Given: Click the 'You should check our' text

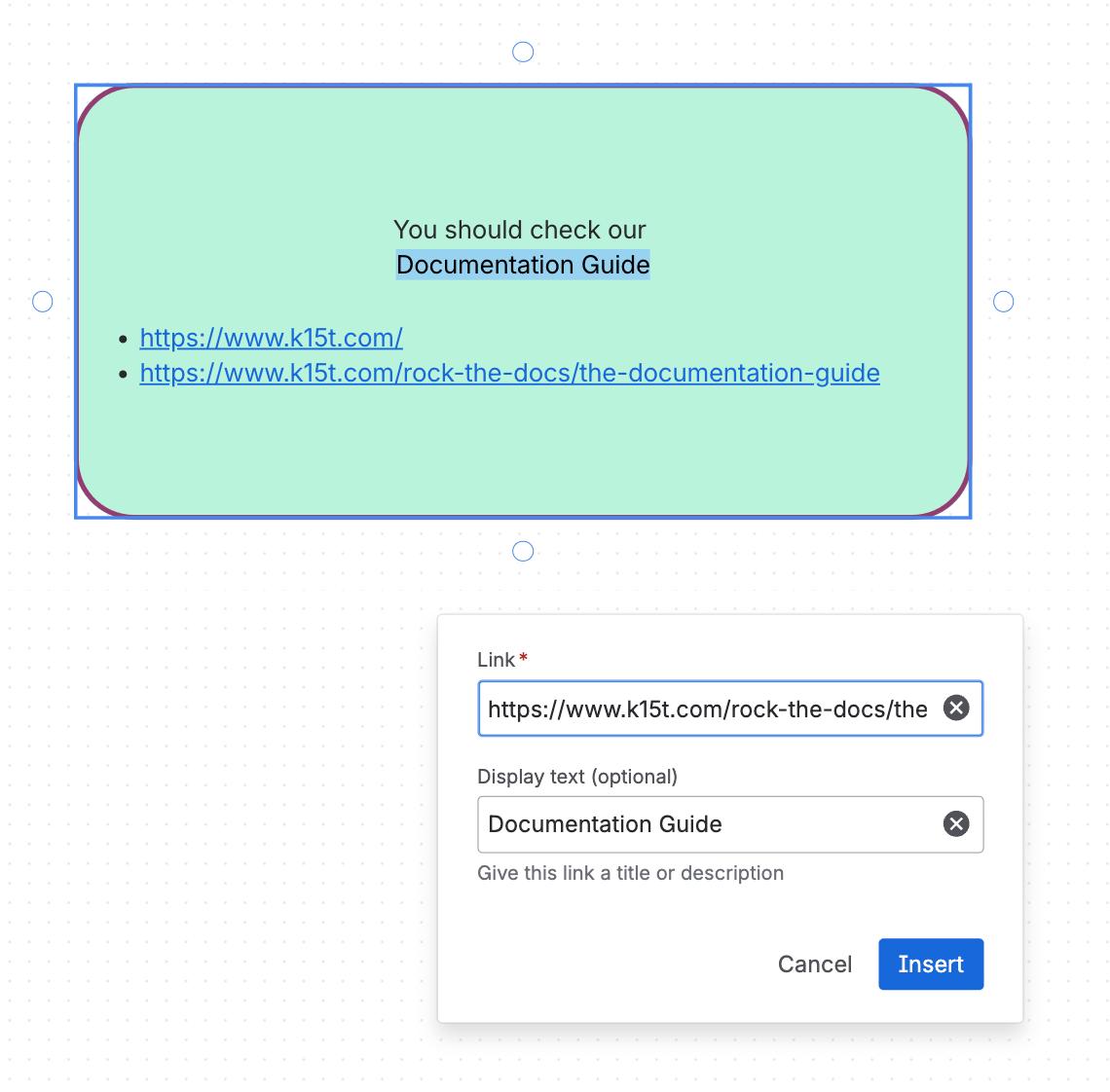Looking at the screenshot, I should [x=519, y=230].
